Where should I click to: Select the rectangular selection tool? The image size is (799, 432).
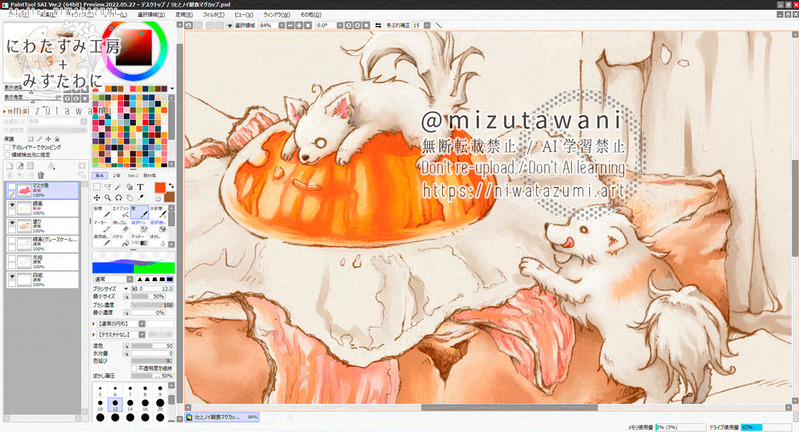[x=97, y=187]
